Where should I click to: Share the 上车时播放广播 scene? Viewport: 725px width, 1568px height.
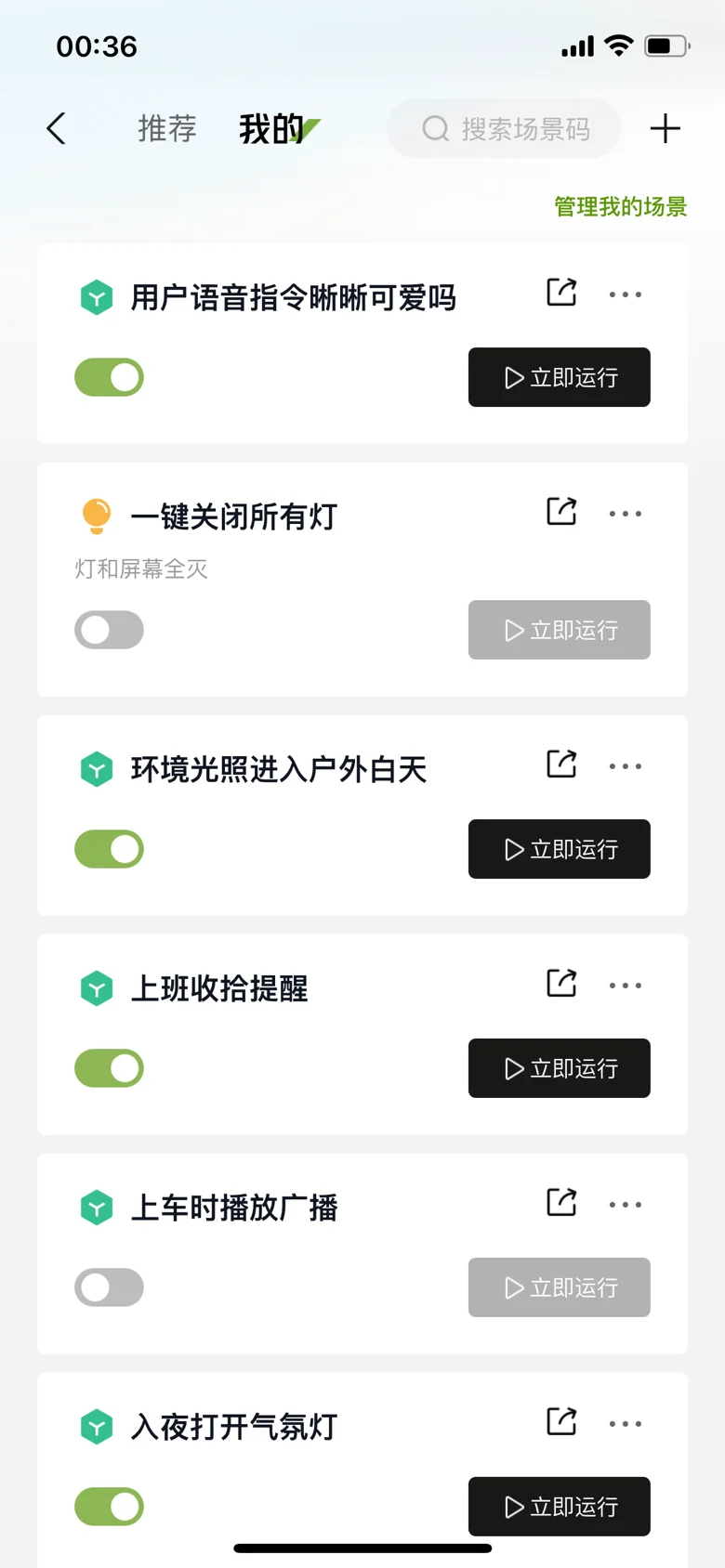[x=561, y=1203]
